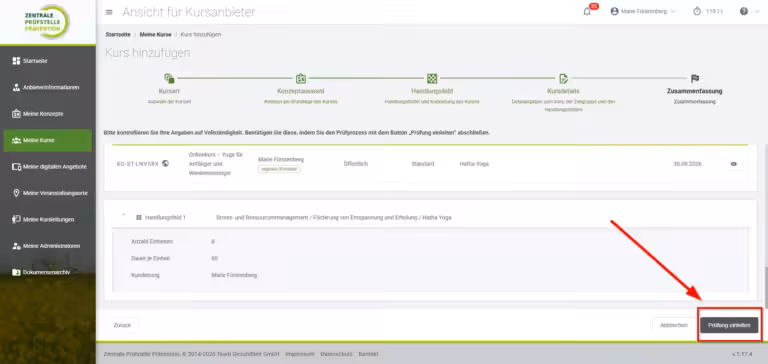Screen dimensions: 768x364
Task: Open Anbieterinformationen in the sidebar
Action: 48,87
